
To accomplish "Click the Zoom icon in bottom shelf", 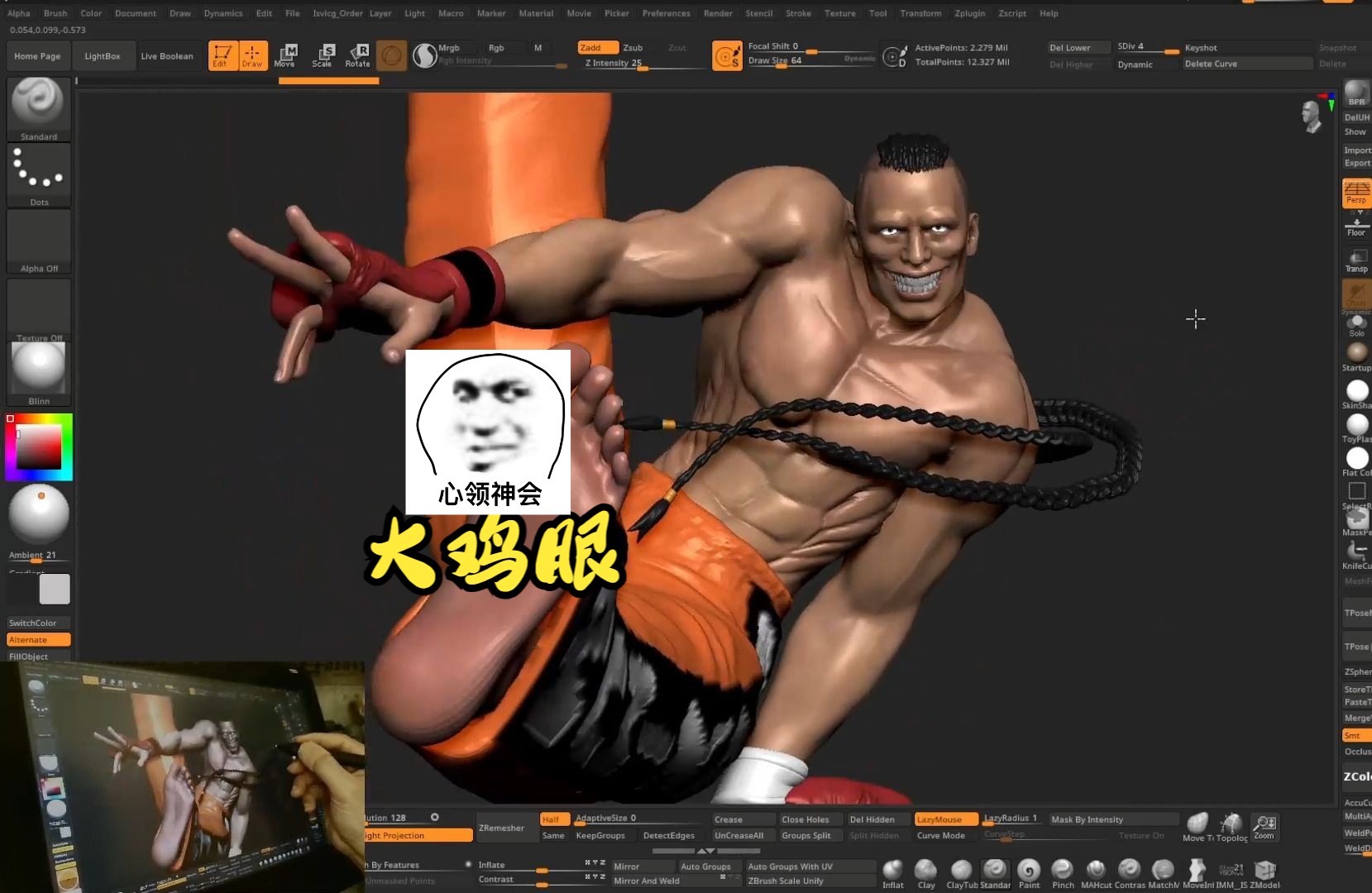I will pyautogui.click(x=1264, y=827).
